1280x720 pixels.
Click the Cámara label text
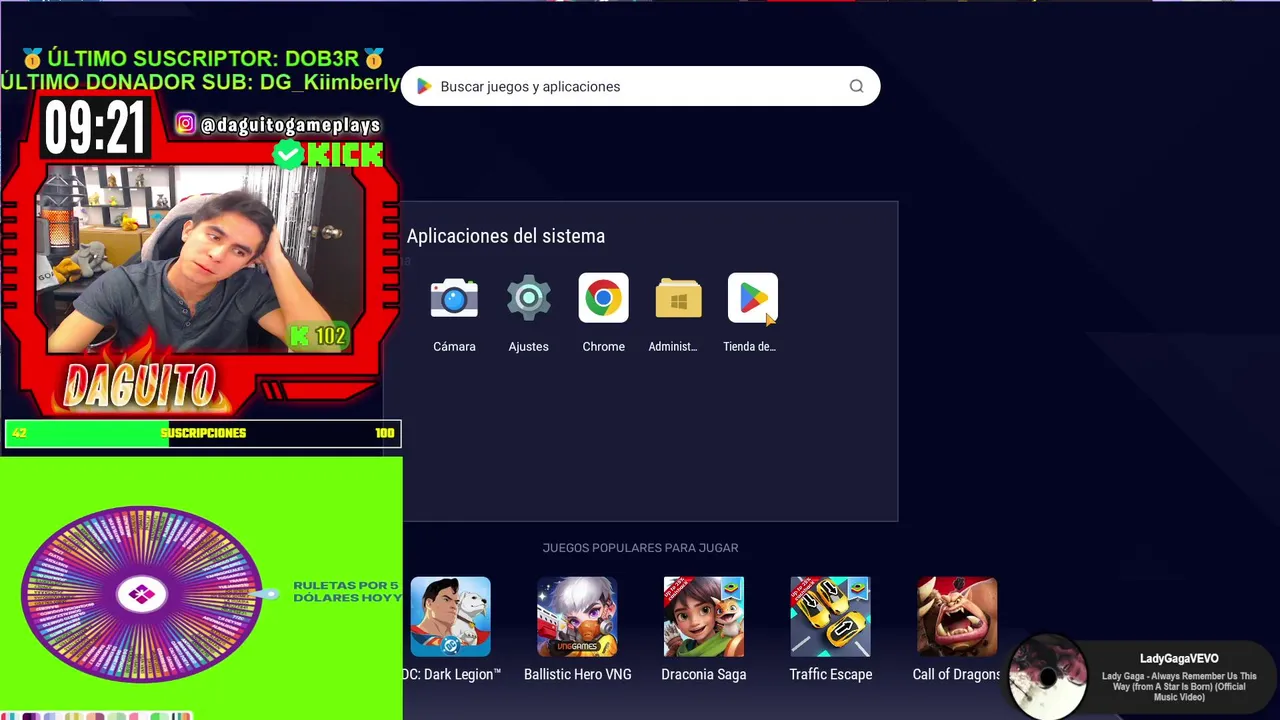(454, 346)
